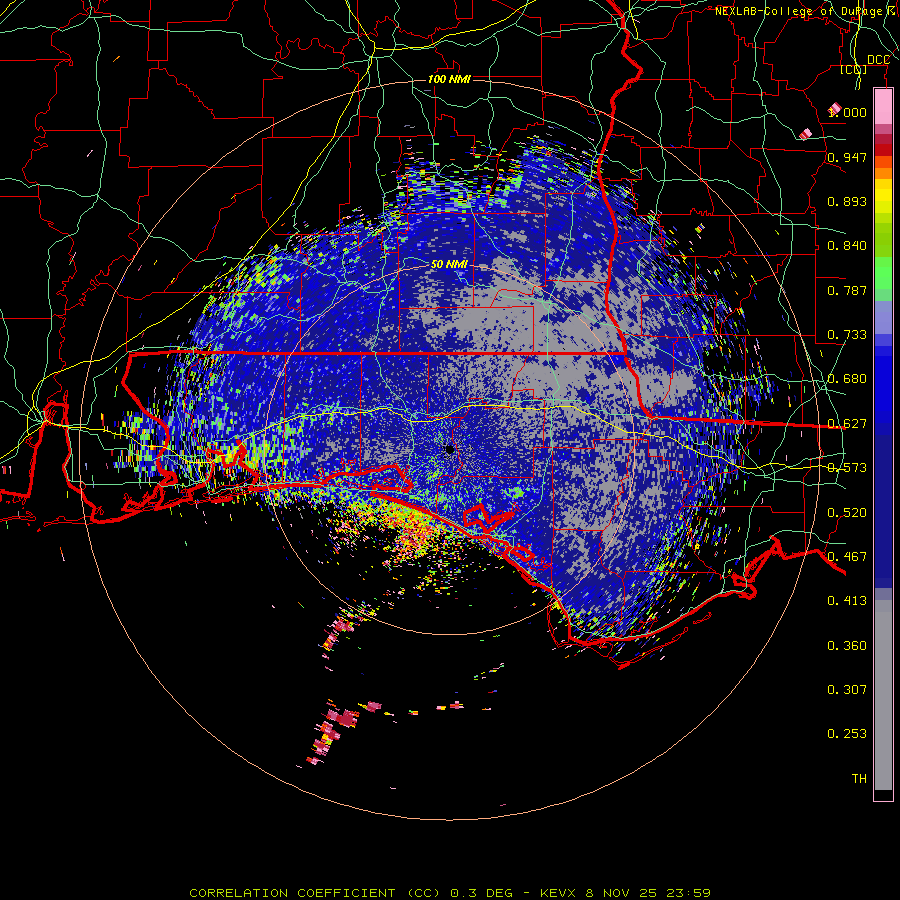Click the 0.893 scale value
900x900 pixels.
point(847,201)
